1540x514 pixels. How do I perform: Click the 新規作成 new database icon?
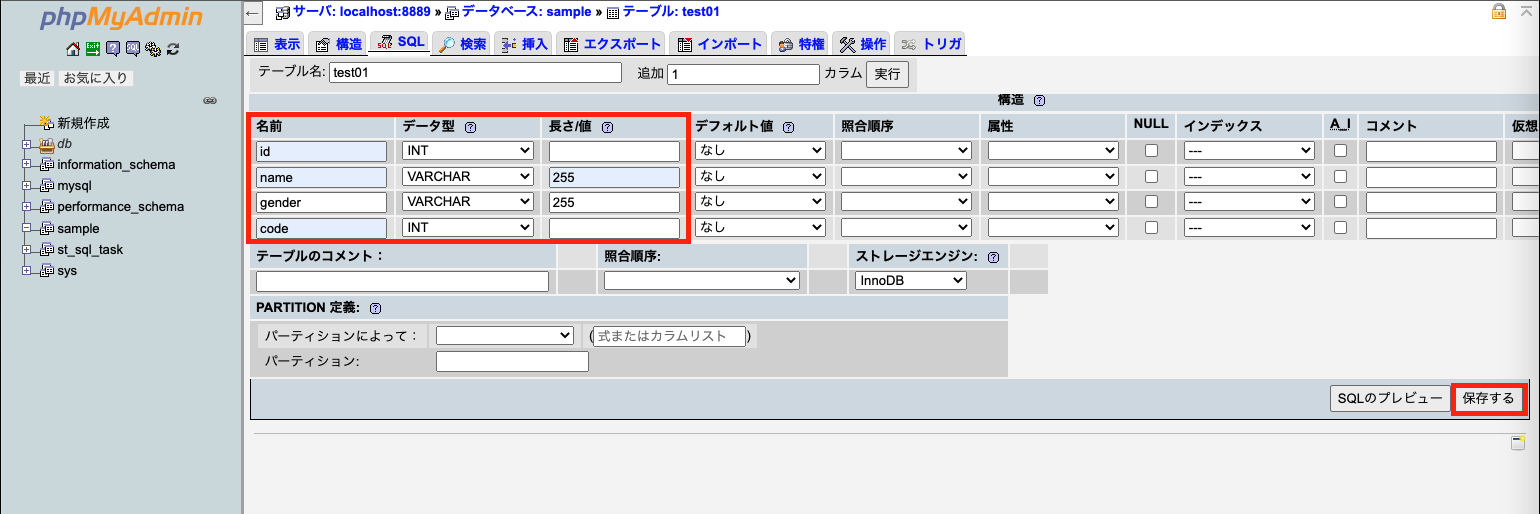click(46, 123)
